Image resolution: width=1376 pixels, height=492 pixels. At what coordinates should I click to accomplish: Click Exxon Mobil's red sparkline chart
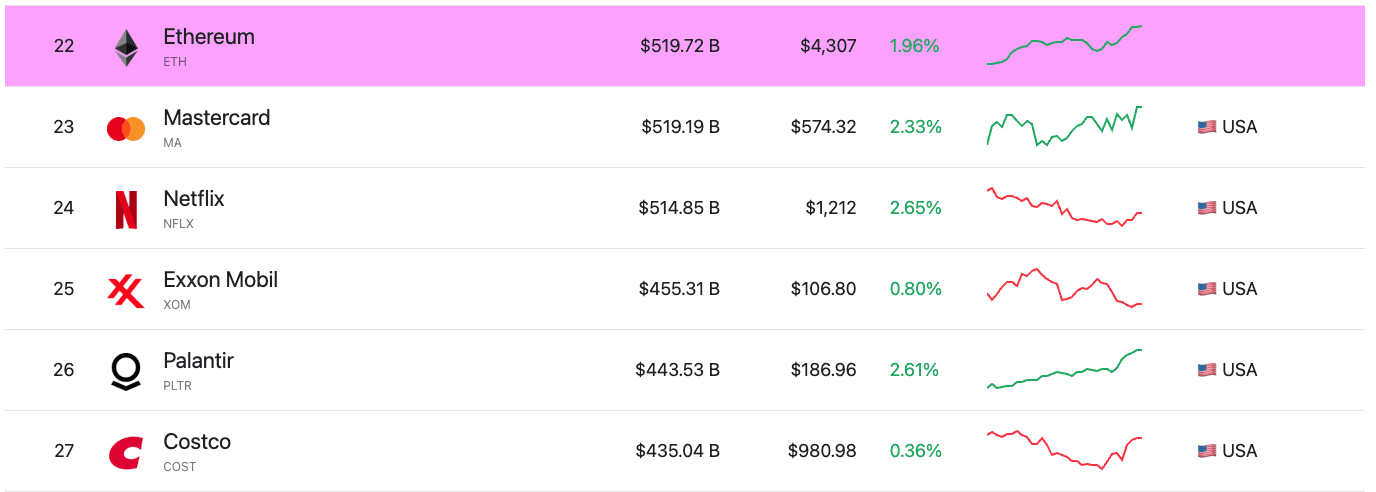(x=1064, y=288)
